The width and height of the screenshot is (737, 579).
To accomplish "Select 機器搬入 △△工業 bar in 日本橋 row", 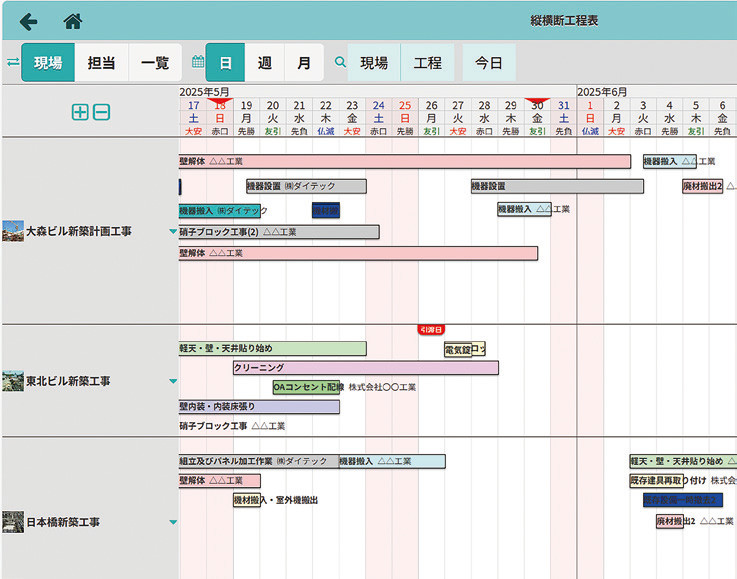I will coord(392,461).
